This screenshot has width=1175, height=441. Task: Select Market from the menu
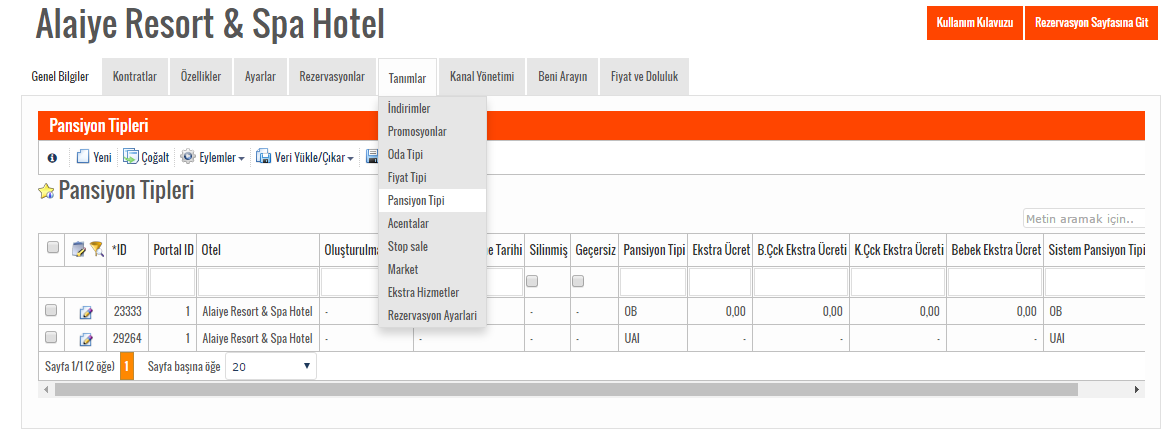[x=432, y=270]
